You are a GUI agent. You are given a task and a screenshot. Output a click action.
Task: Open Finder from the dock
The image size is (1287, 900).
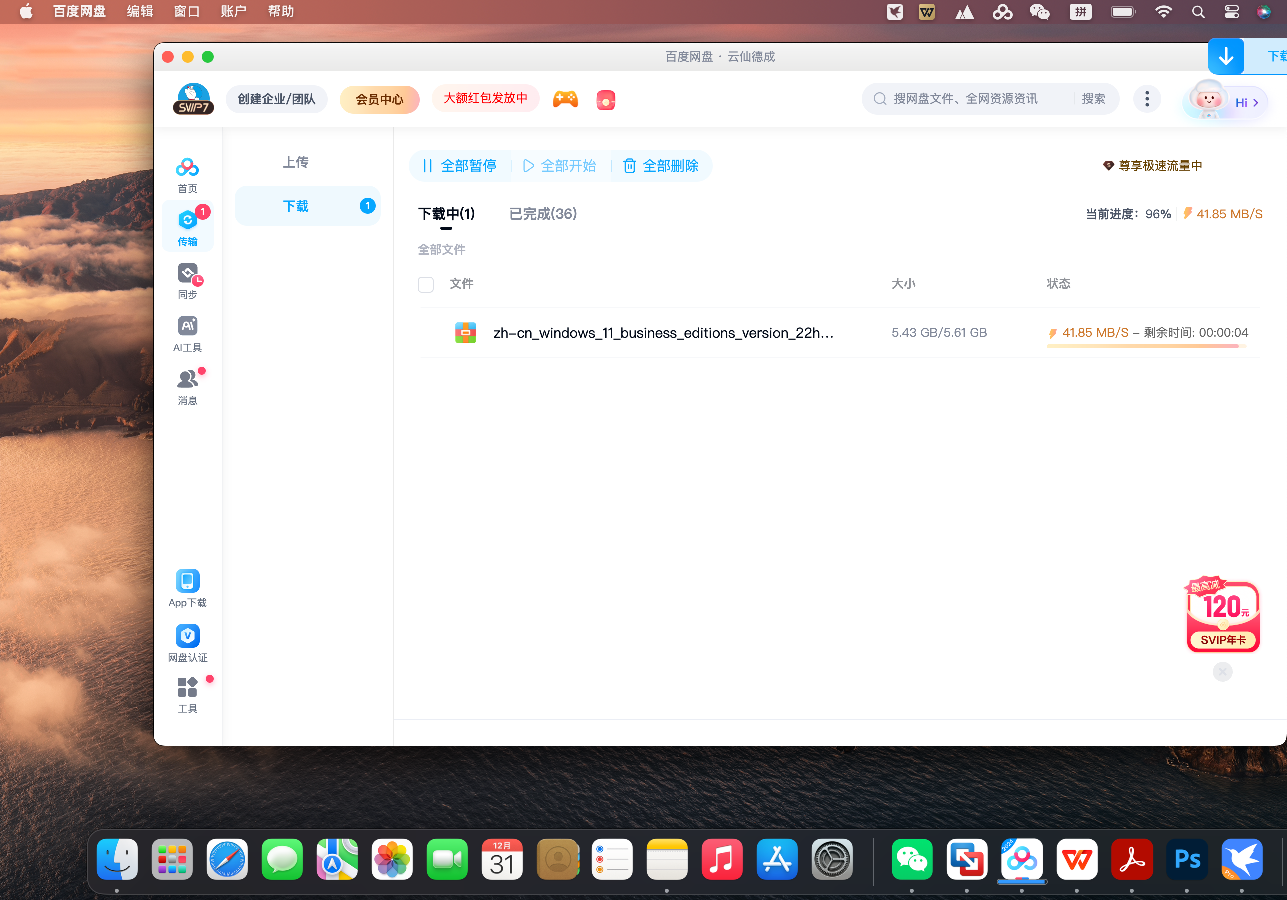118,859
